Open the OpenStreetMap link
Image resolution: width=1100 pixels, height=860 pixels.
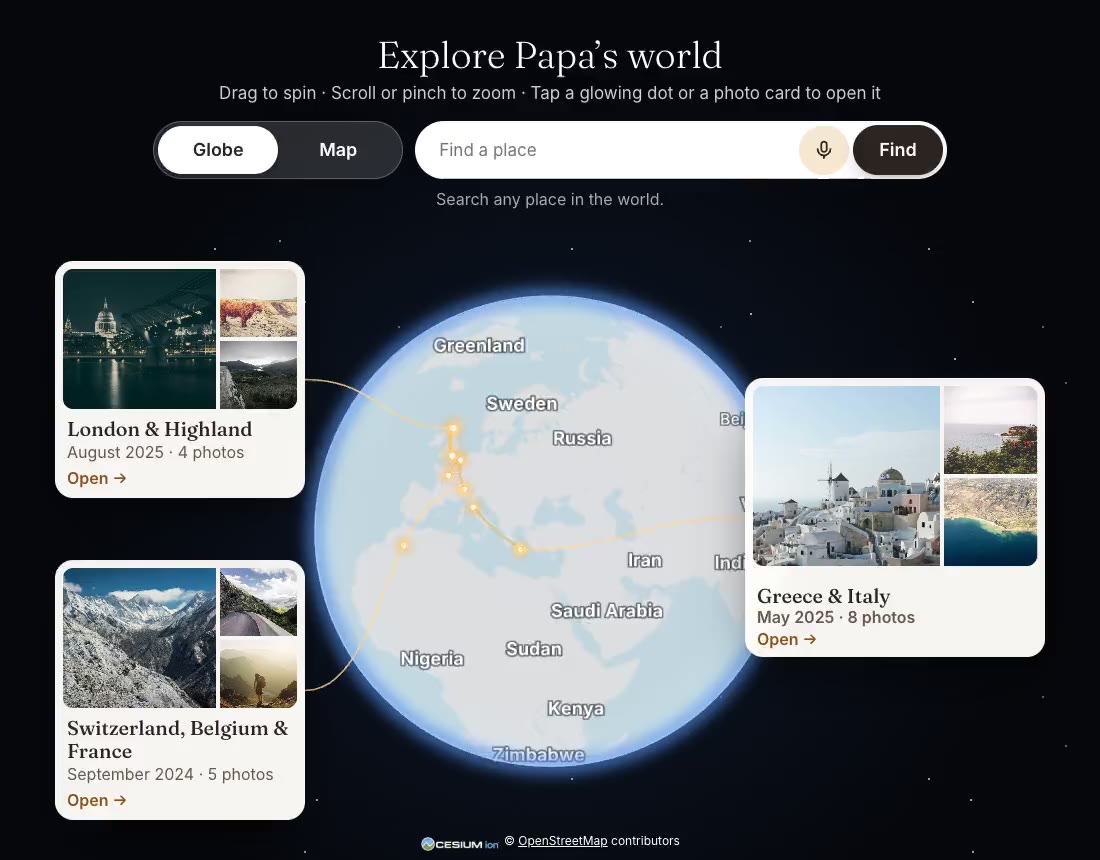(x=563, y=840)
